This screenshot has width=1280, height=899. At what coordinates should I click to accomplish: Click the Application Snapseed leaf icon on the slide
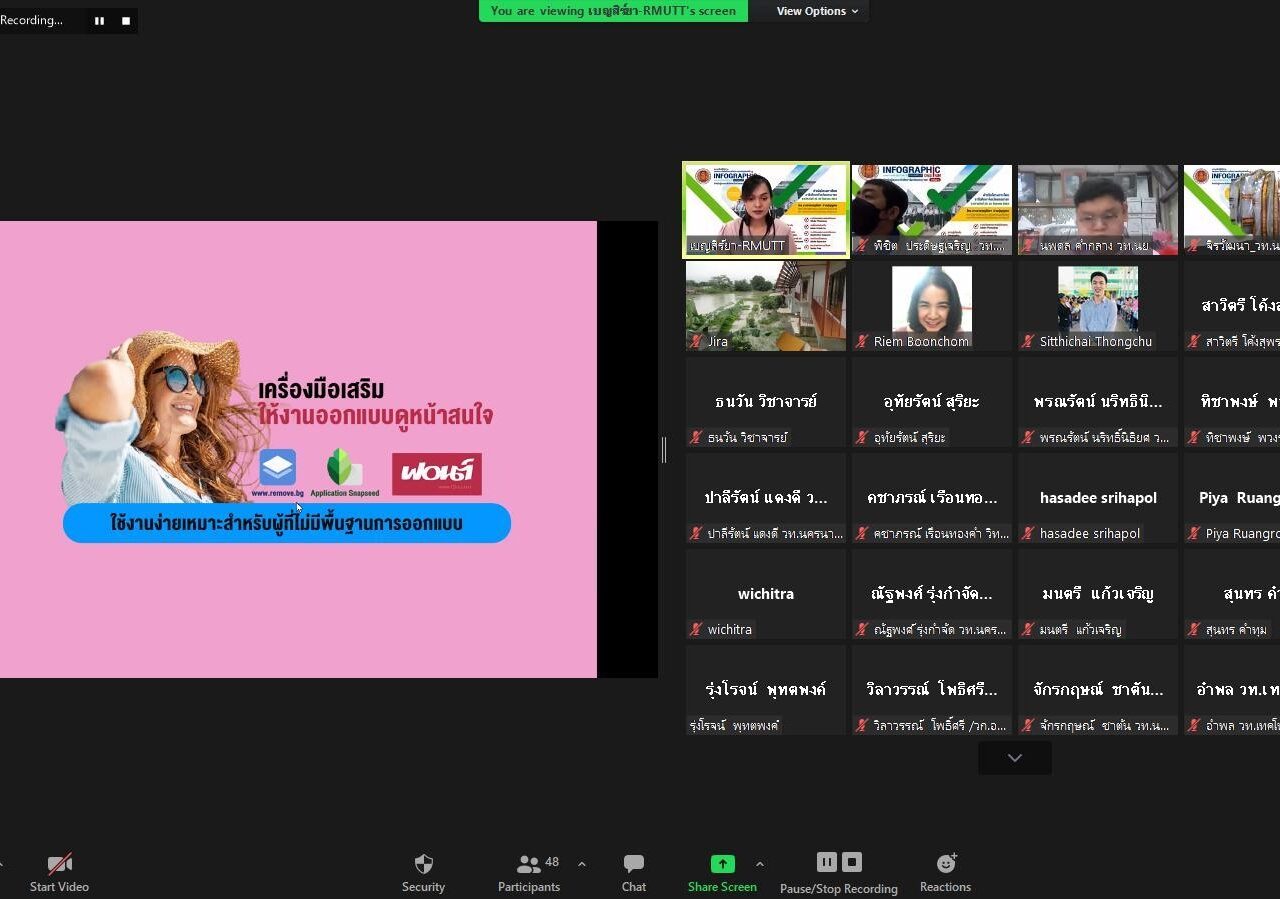tap(344, 467)
